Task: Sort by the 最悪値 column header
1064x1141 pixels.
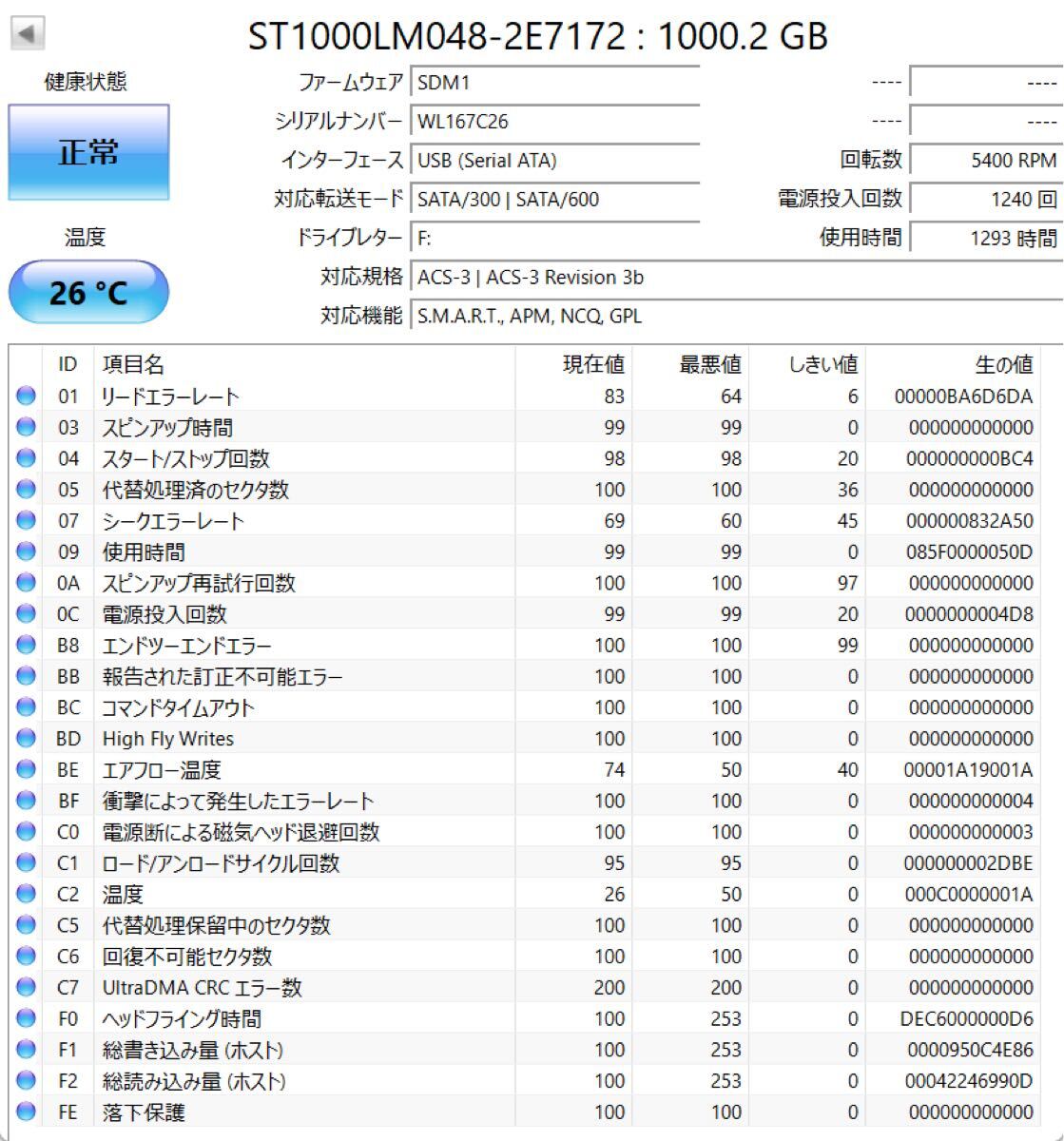Action: 690,364
